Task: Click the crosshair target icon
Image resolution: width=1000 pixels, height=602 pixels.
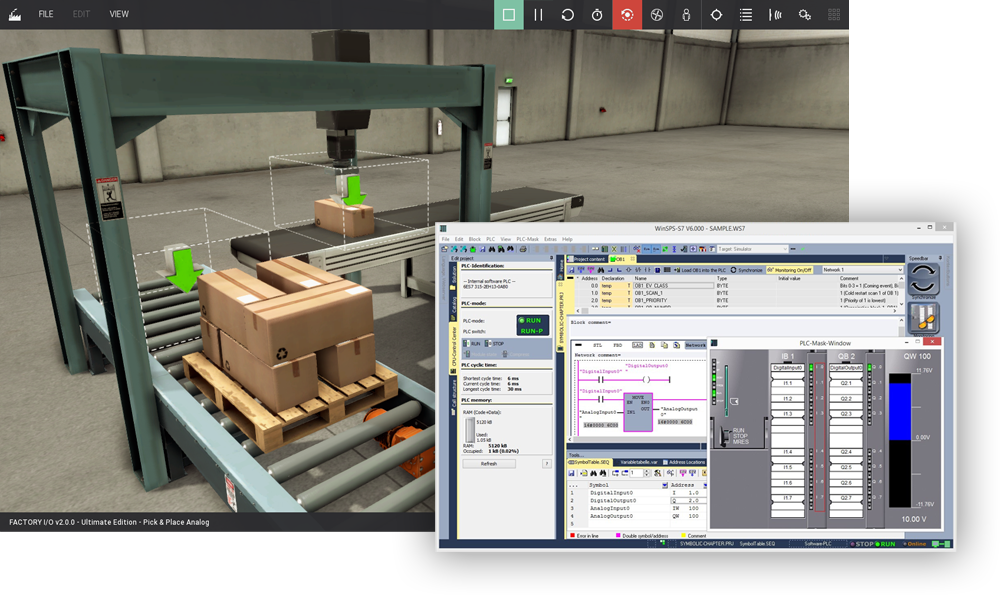Action: [716, 15]
